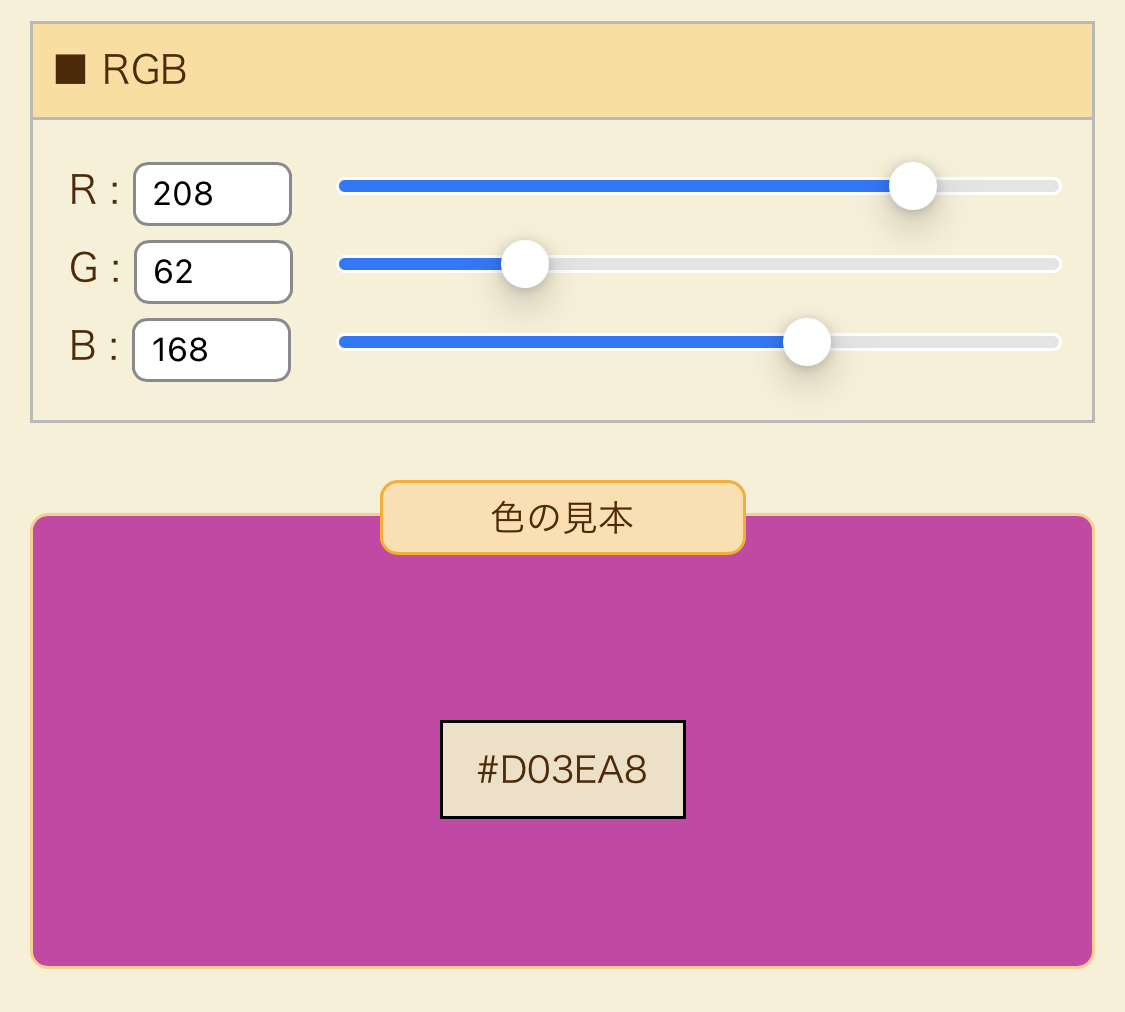Click the 色の見本 label tab
Viewport: 1125px width, 1012px height.
click(x=562, y=518)
